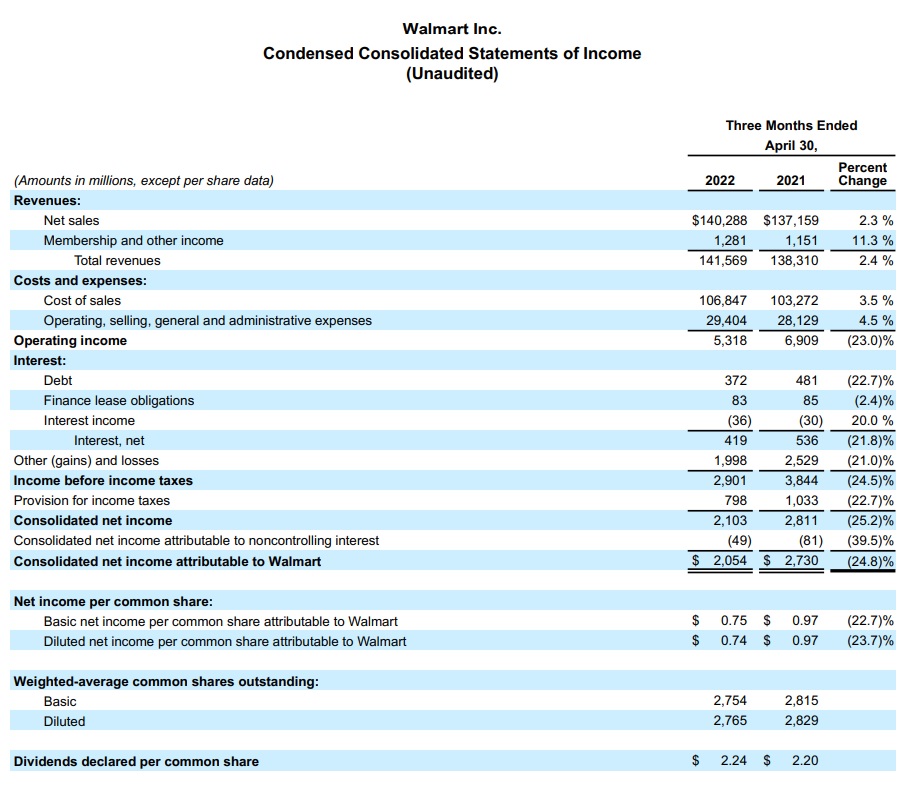Select Interest income value (36)

click(x=740, y=420)
